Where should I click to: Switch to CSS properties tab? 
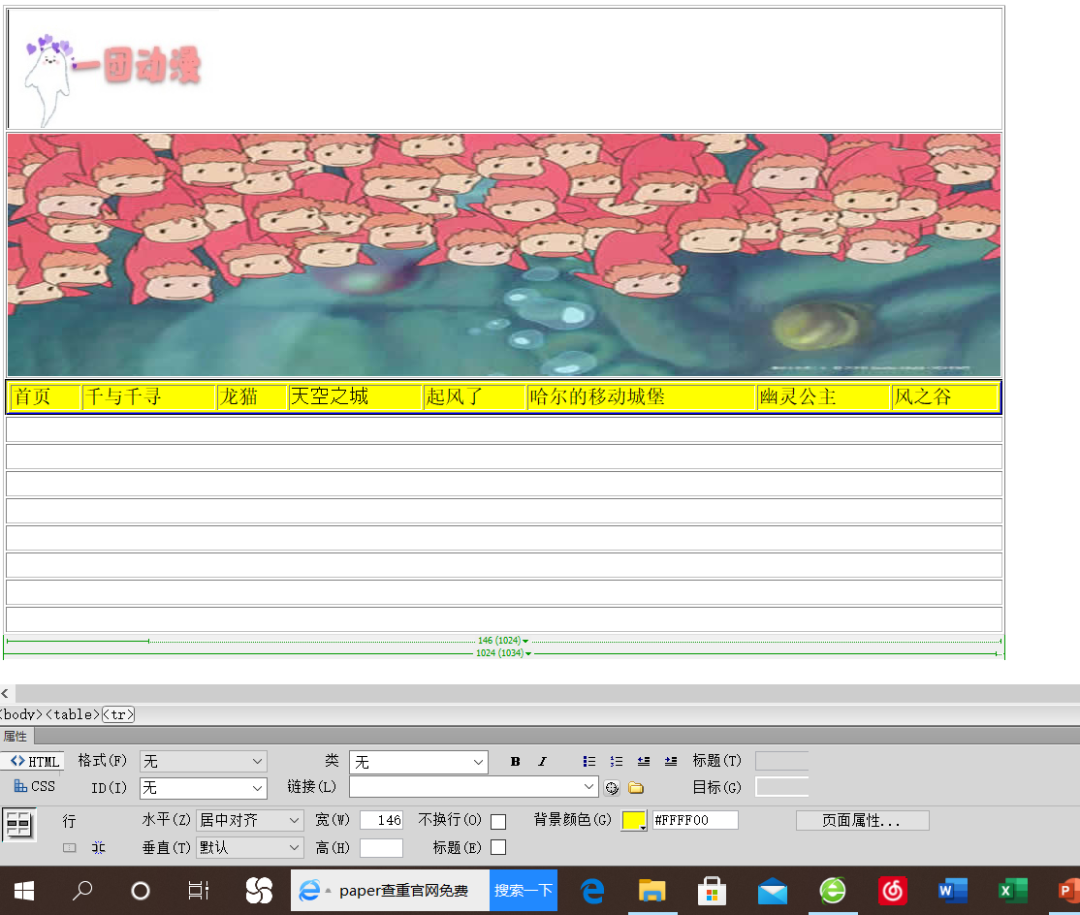tap(34, 786)
